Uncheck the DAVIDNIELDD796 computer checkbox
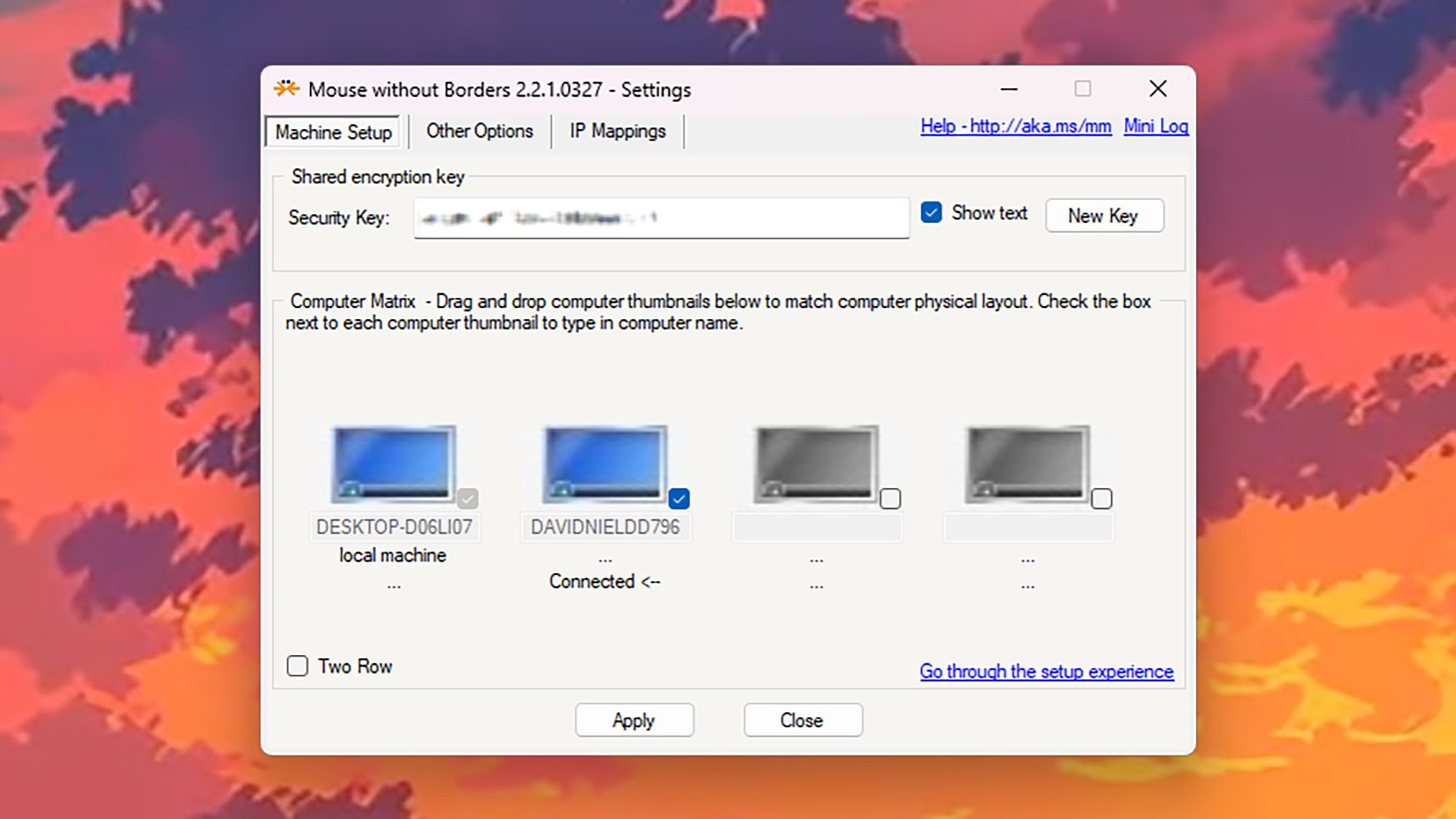This screenshot has height=819, width=1456. tap(679, 499)
